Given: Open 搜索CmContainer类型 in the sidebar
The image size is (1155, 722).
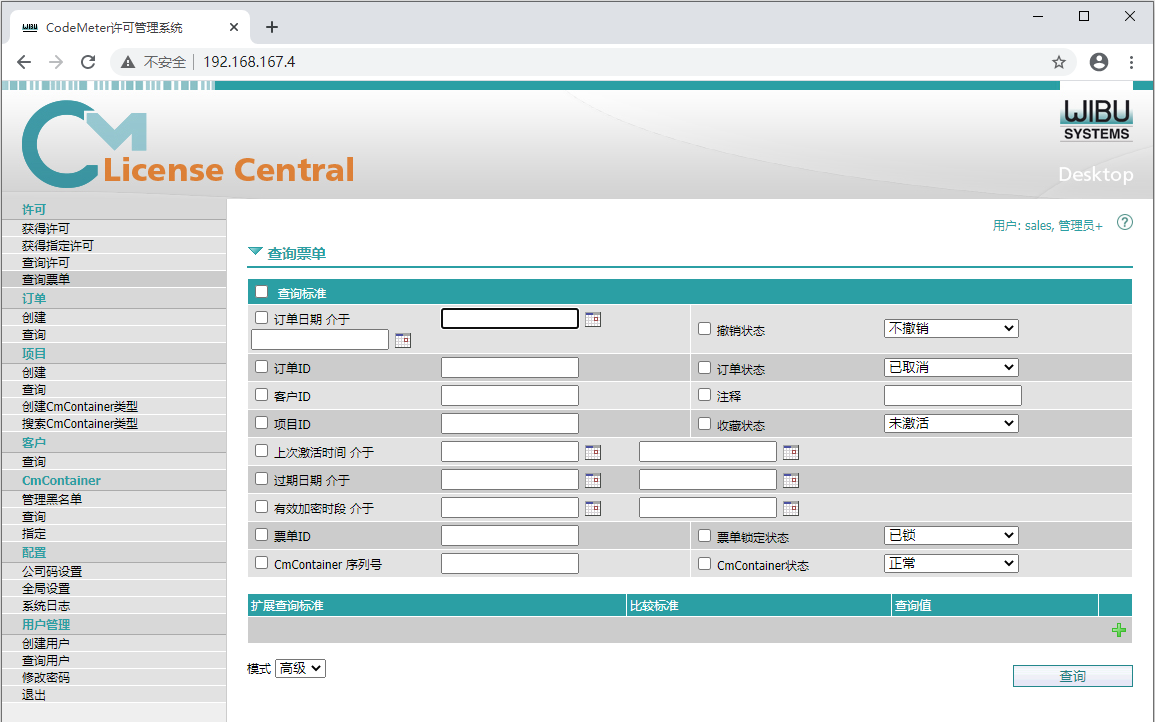Looking at the screenshot, I should click(x=80, y=424).
